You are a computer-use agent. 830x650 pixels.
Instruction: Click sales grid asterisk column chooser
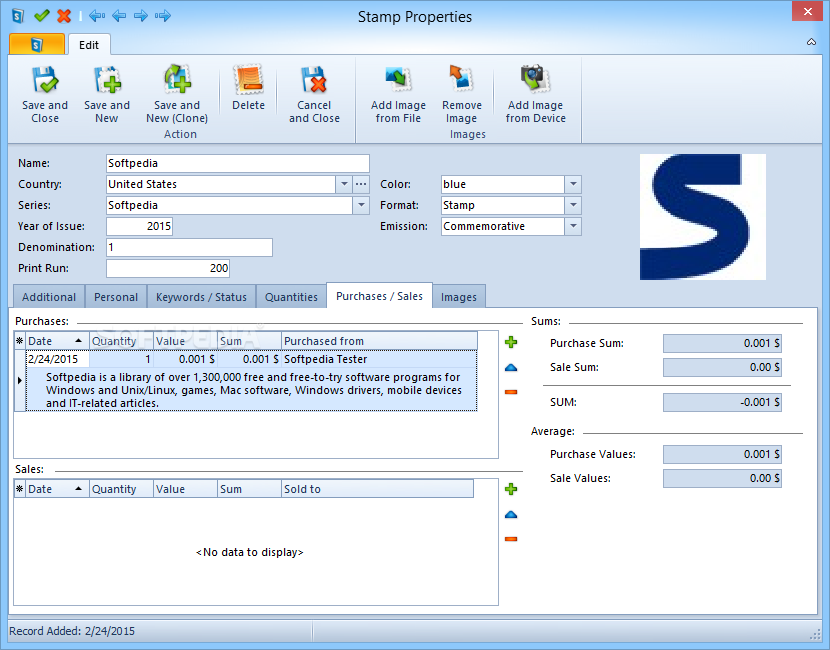click(20, 489)
